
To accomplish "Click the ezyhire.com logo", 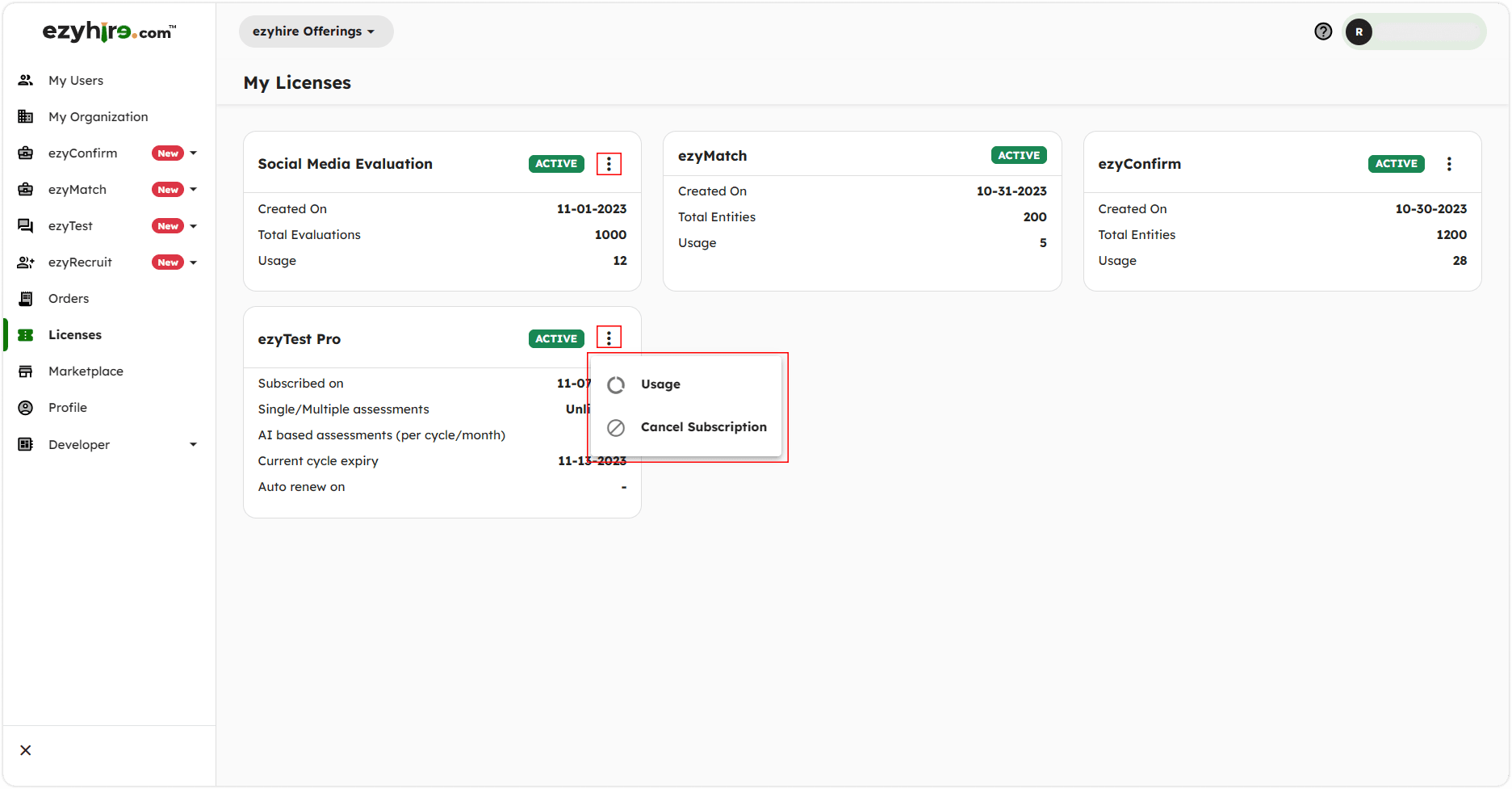I will [109, 31].
